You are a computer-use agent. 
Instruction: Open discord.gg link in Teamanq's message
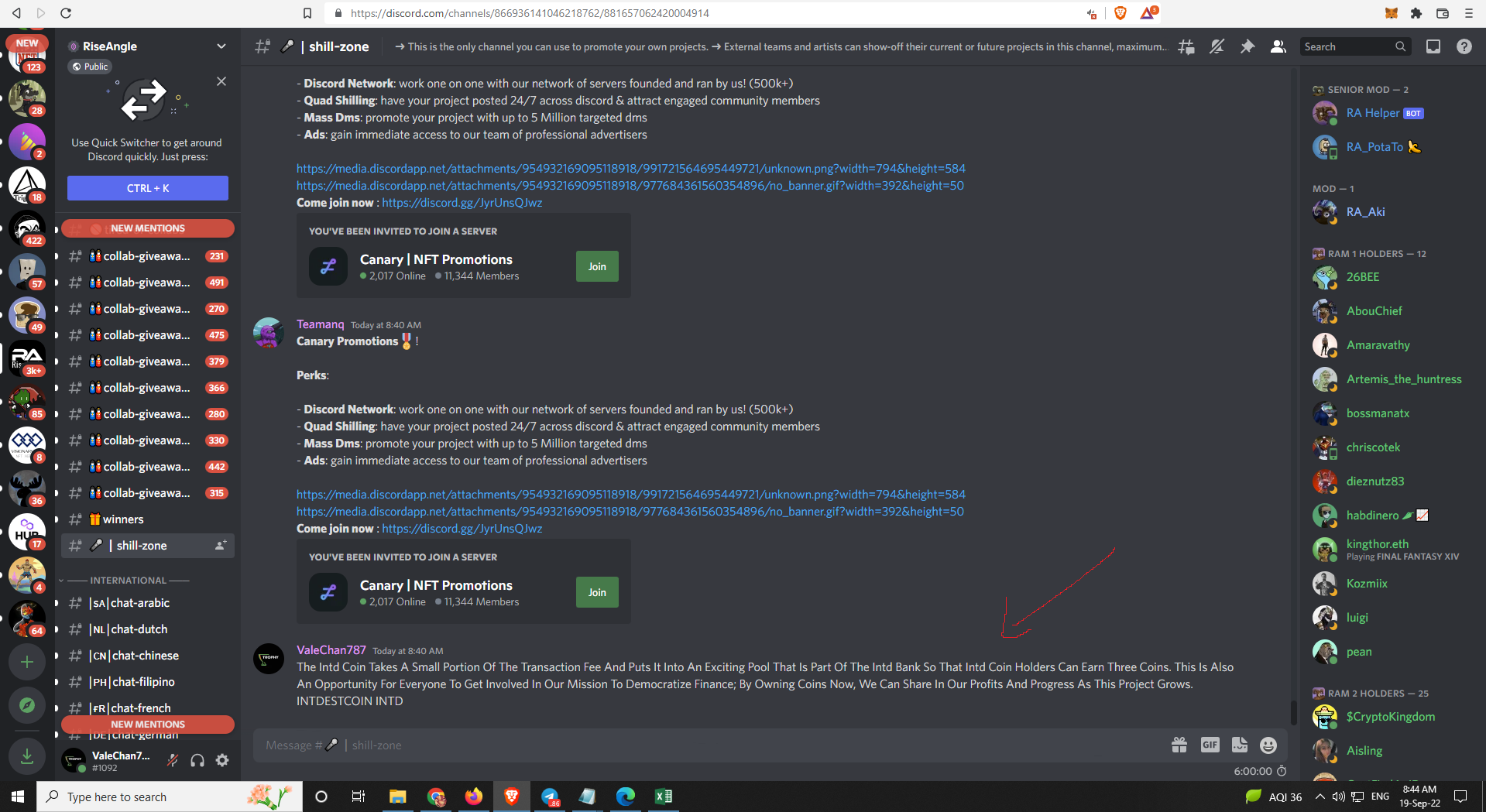[462, 529]
